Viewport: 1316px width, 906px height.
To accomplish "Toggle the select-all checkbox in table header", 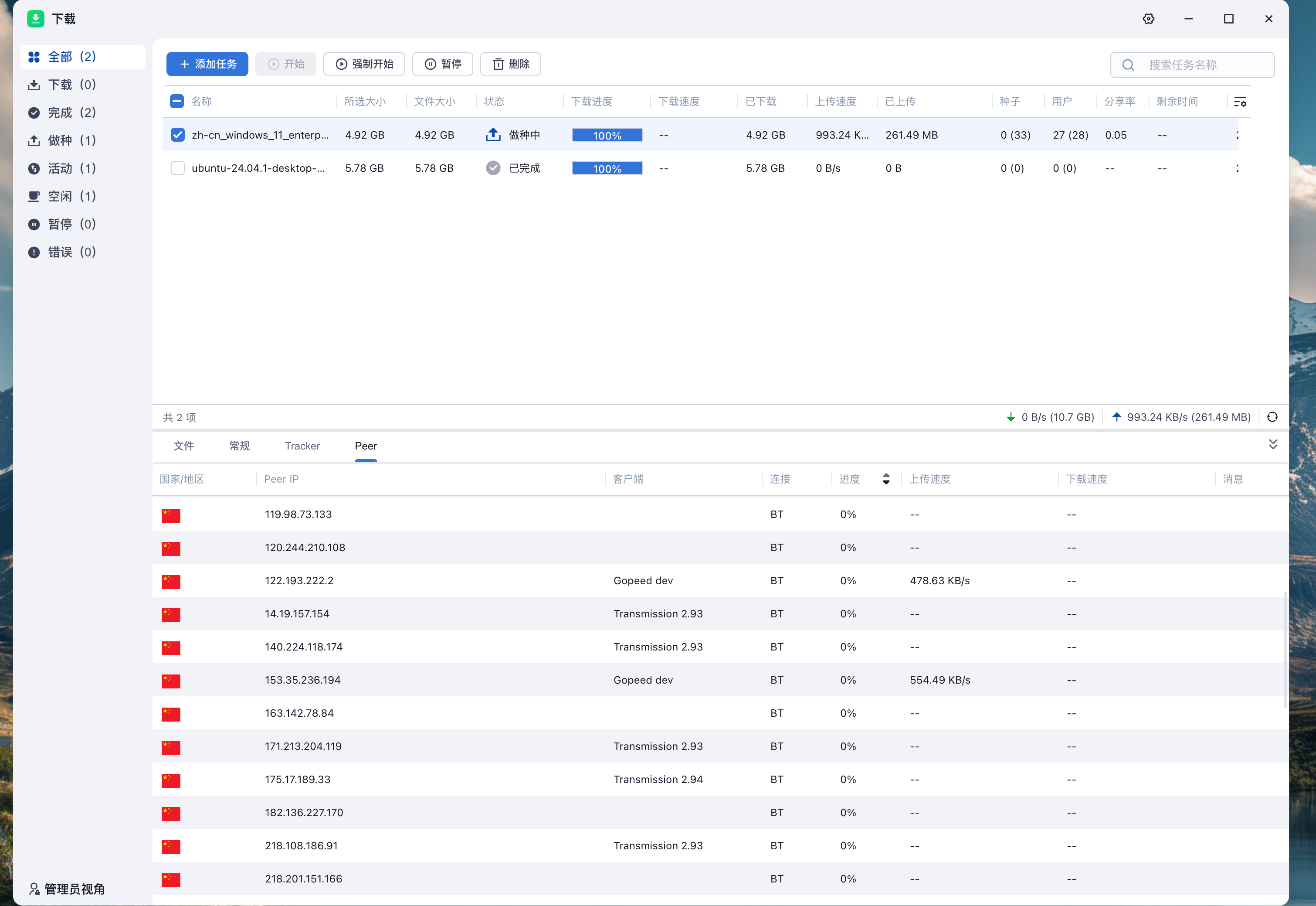I will point(177,102).
